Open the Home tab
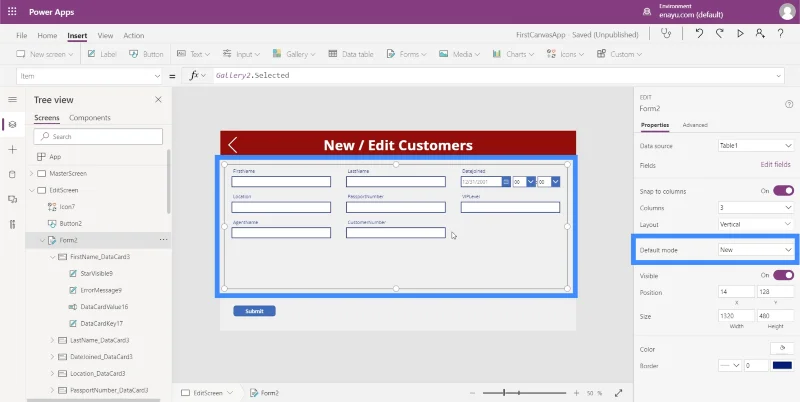This screenshot has height=402, width=800. pyautogui.click(x=47, y=36)
